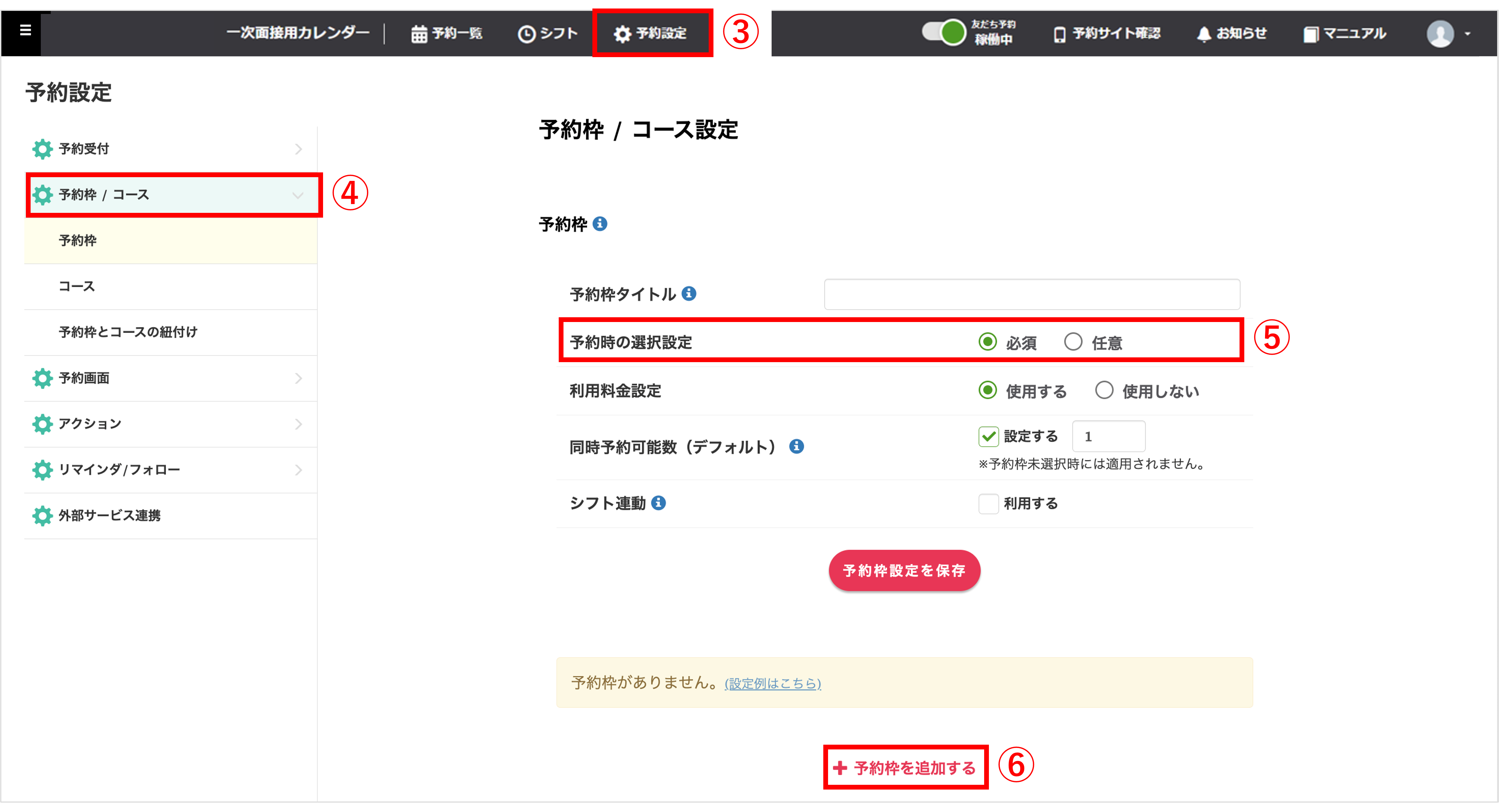The image size is (1499, 812).
Task: Open 外部サービス連携 sidebar item
Action: pyautogui.click(x=170, y=516)
